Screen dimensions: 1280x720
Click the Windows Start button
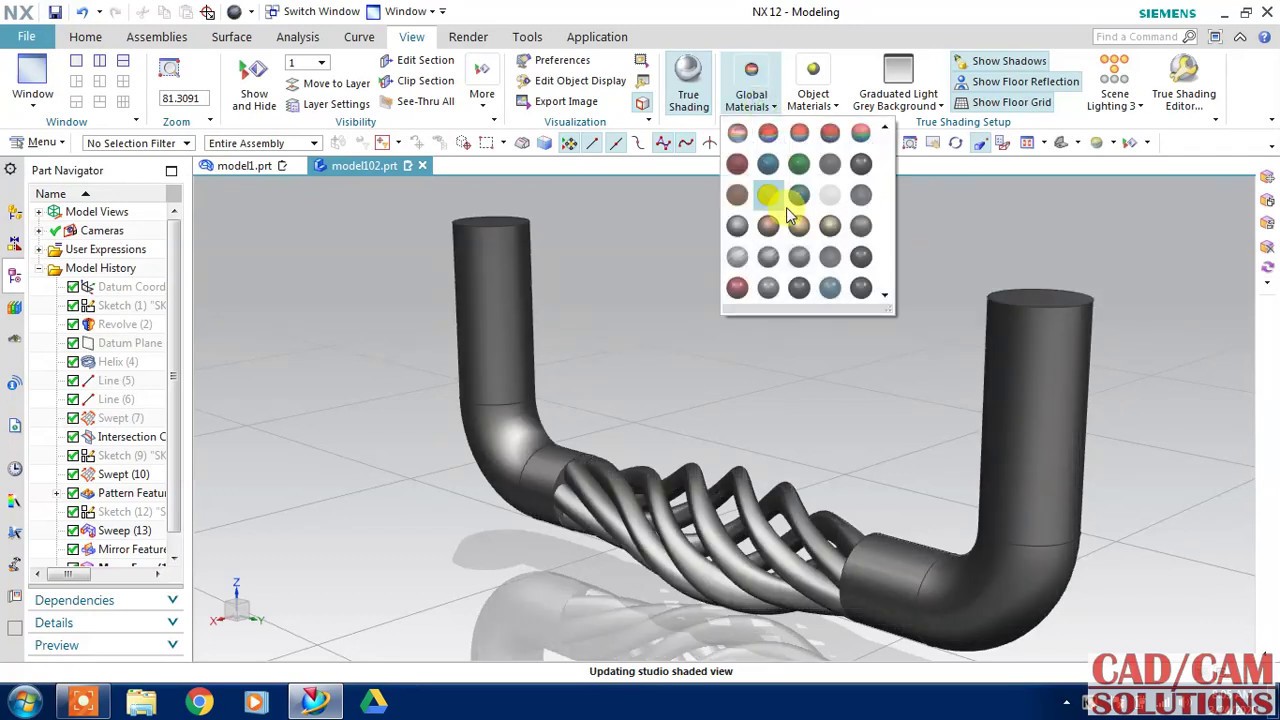(25, 701)
